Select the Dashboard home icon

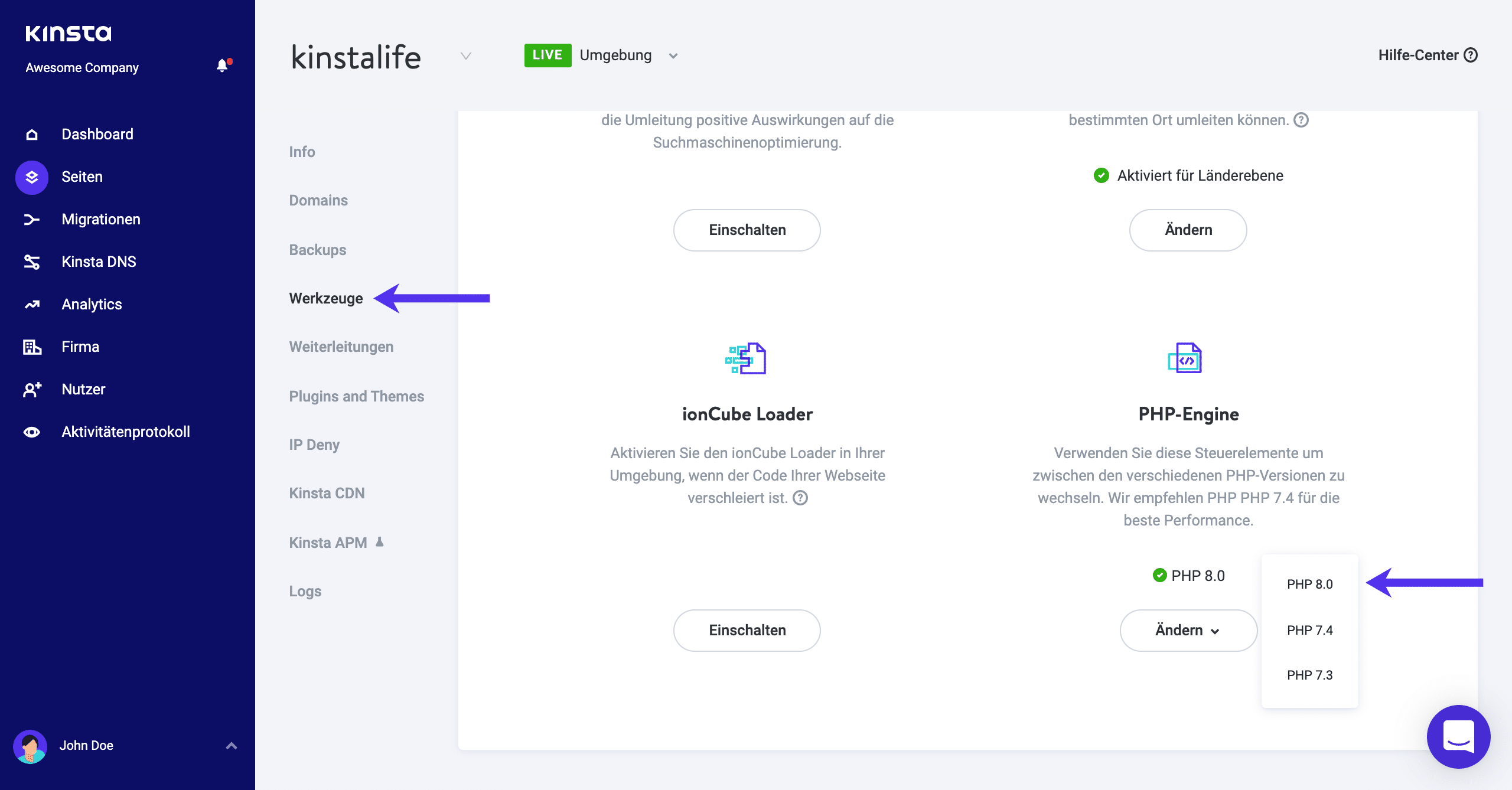[x=31, y=134]
